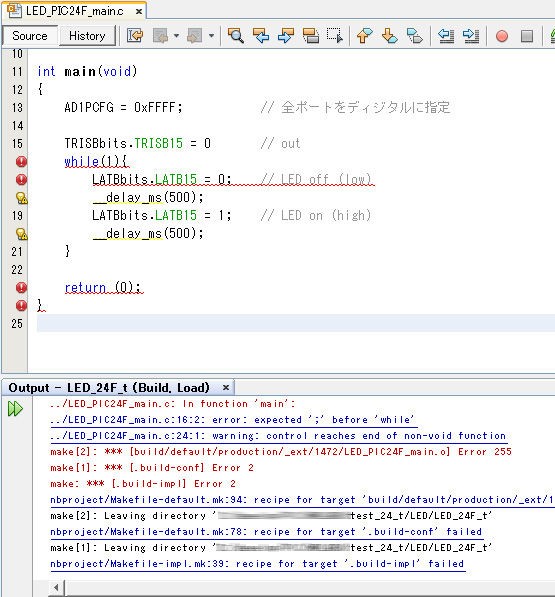Click Shift Line Left icon
The image size is (555, 597).
pos(446,36)
